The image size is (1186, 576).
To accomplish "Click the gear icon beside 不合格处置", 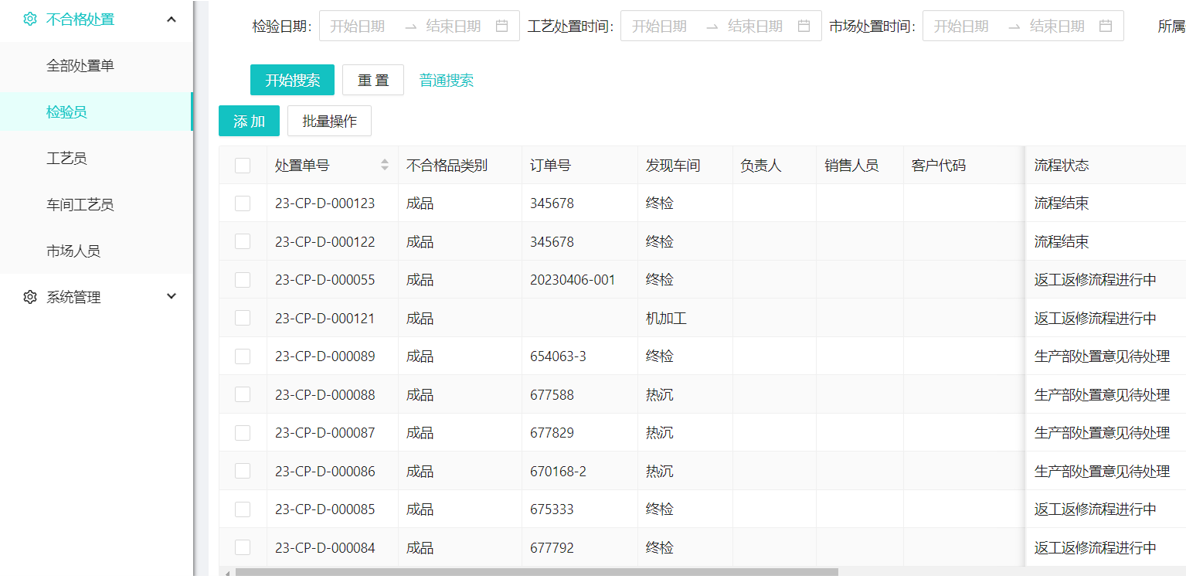I will click(x=30, y=19).
